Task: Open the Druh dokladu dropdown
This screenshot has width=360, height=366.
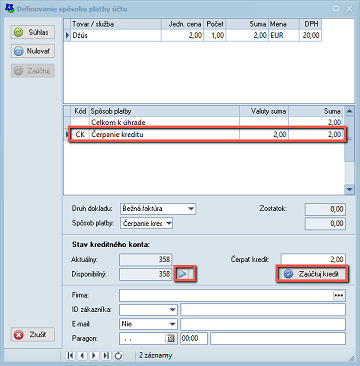Action: 191,209
